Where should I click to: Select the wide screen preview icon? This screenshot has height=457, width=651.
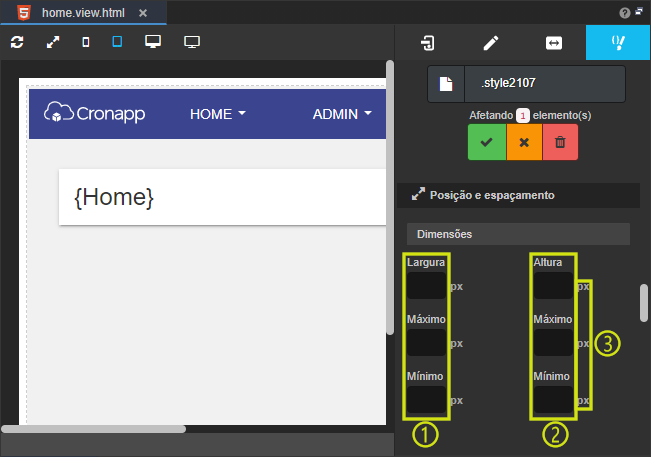(x=192, y=42)
